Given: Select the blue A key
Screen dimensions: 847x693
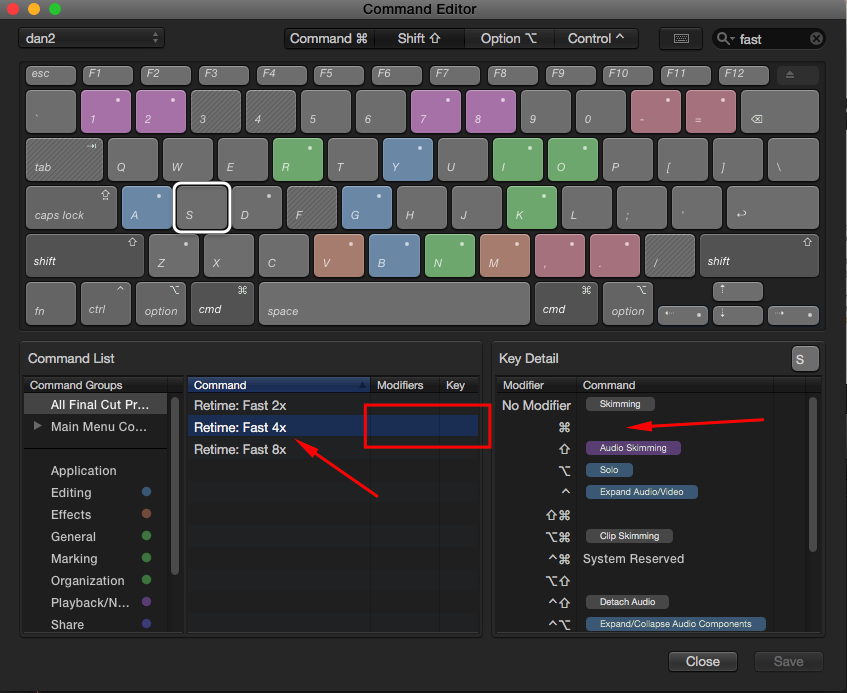Looking at the screenshot, I should coord(147,208).
